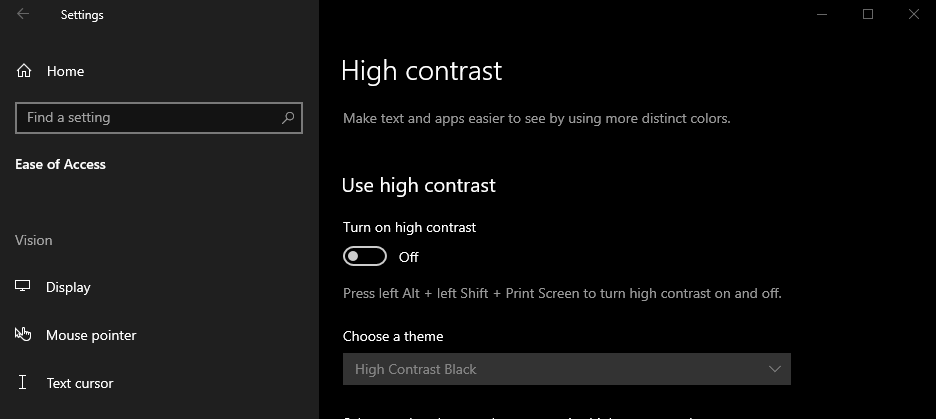
Task: Click the Make text and apps description
Action: point(537,118)
